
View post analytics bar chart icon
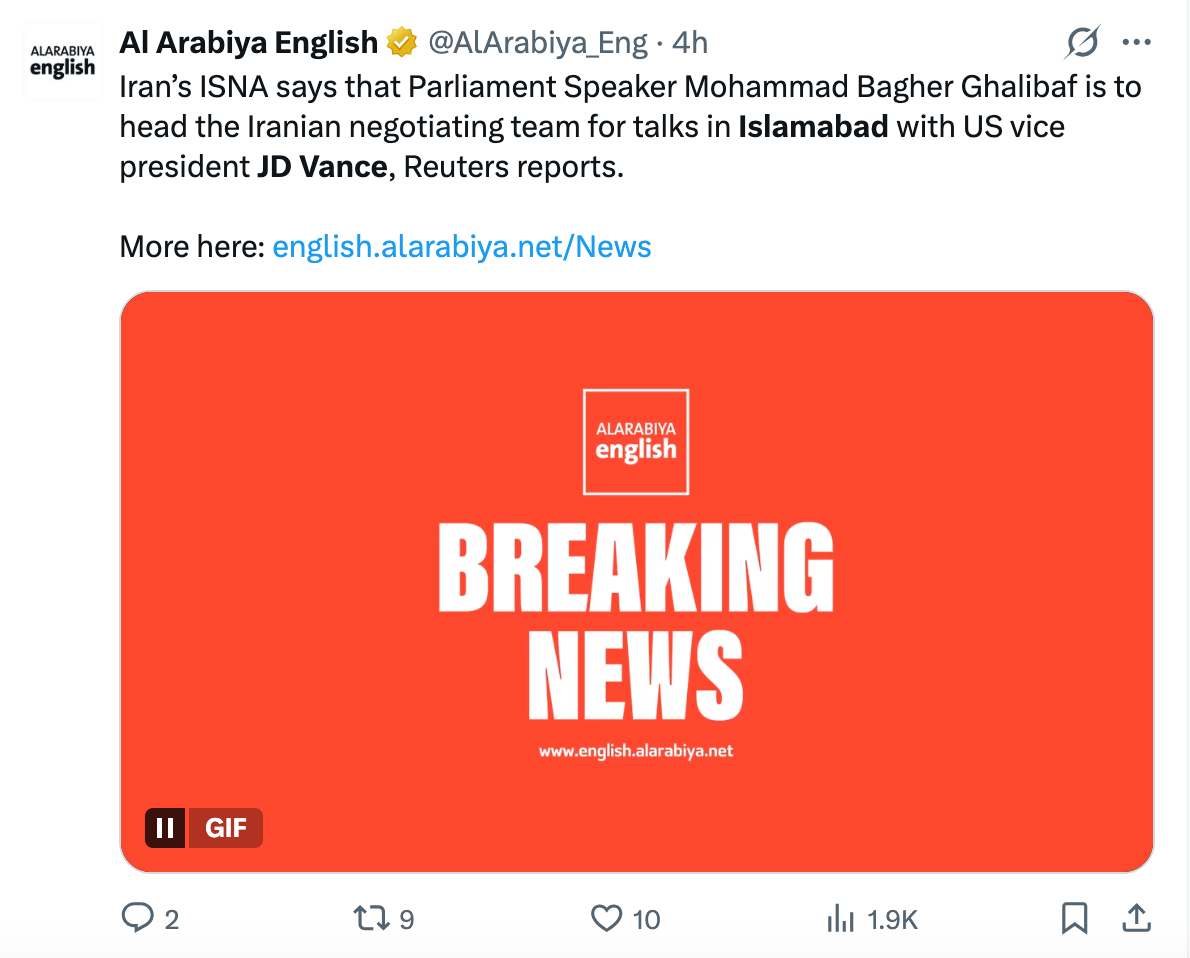(x=841, y=919)
